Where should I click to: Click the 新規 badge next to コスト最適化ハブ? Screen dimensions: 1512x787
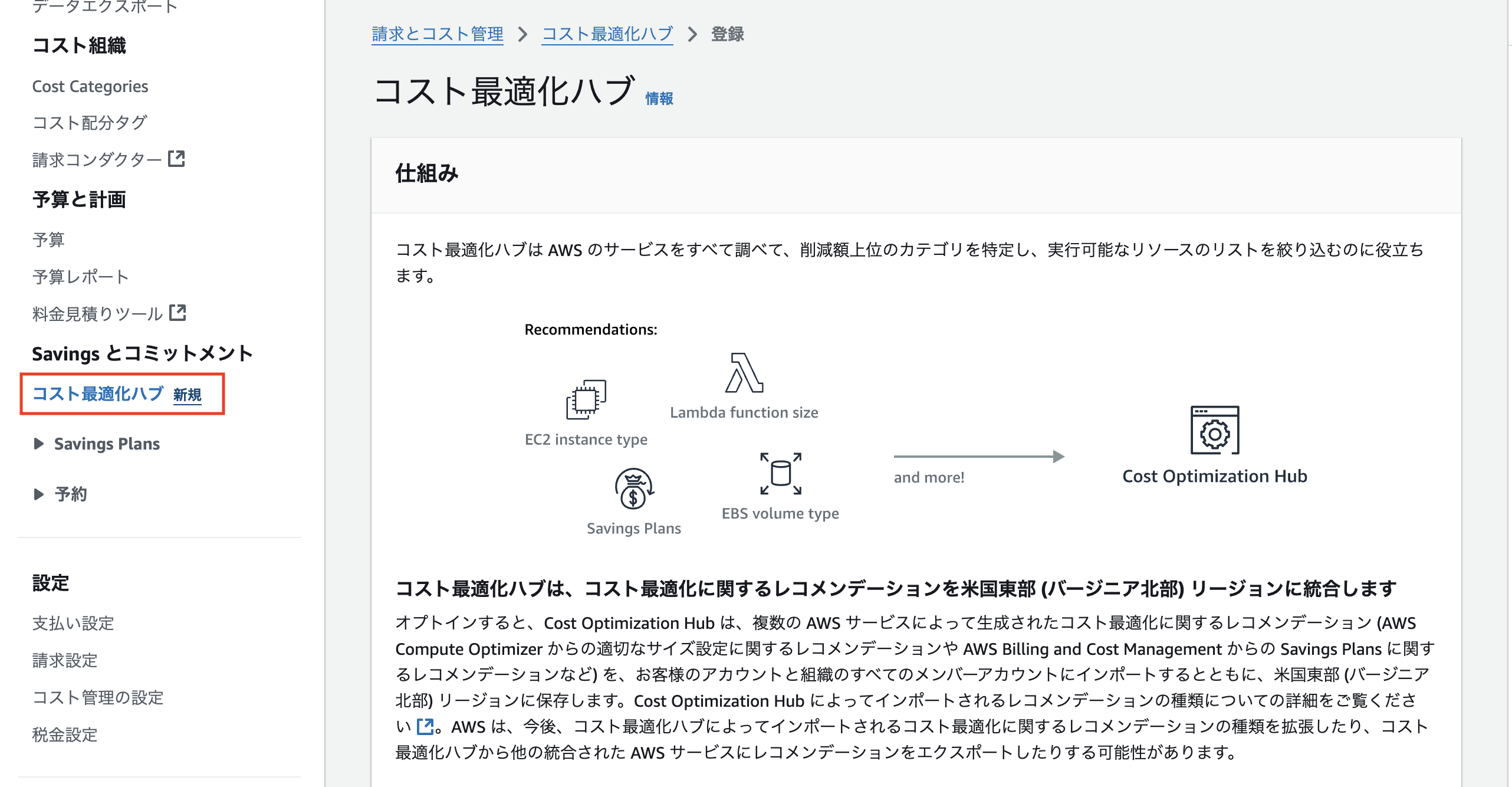point(188,395)
